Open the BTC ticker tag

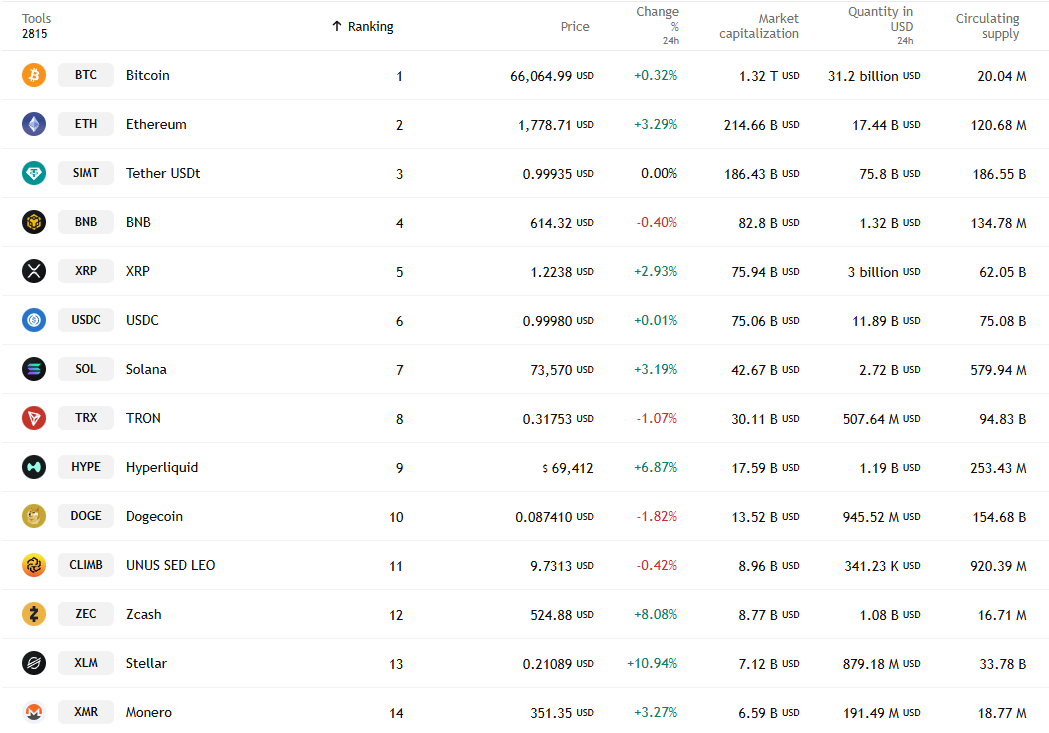(x=86, y=75)
